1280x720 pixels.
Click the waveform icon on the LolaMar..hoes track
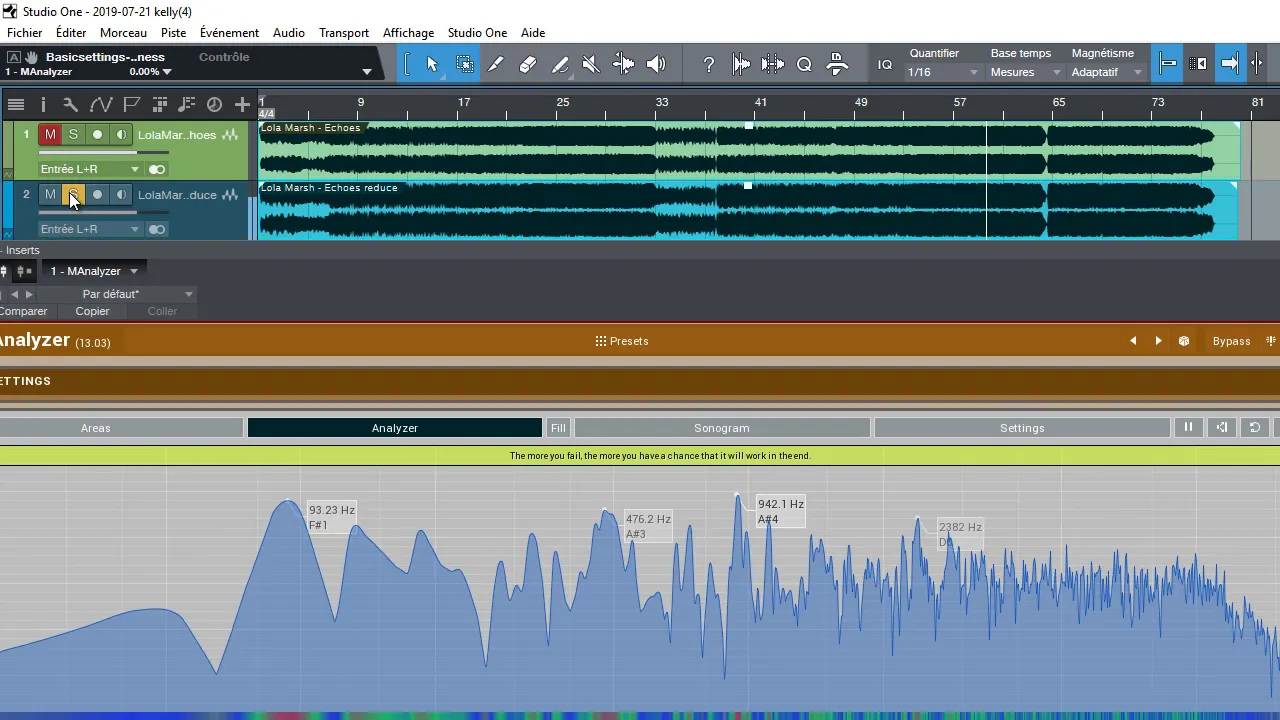pos(230,135)
